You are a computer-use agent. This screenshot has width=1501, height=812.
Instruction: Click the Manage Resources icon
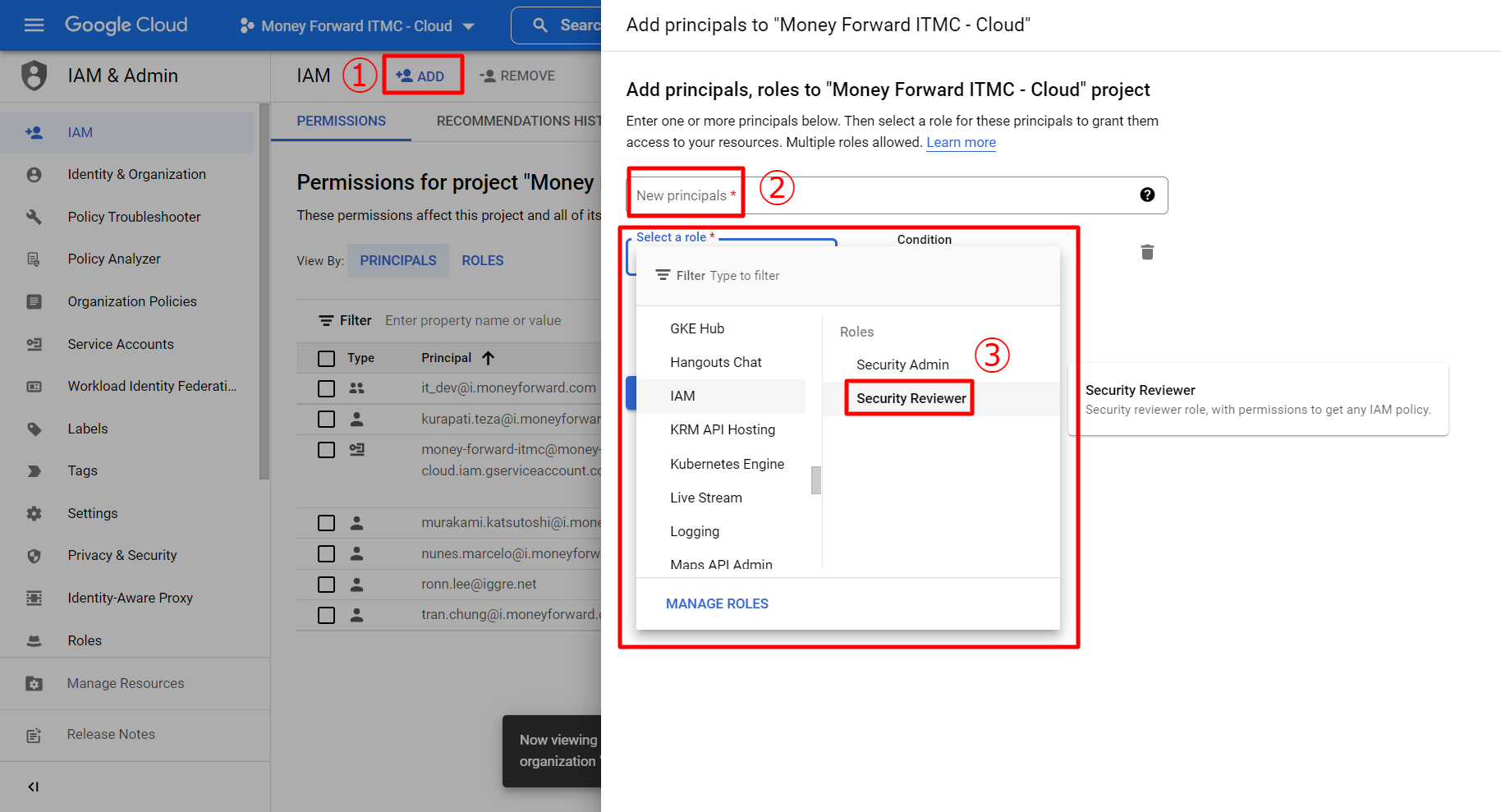(x=34, y=683)
